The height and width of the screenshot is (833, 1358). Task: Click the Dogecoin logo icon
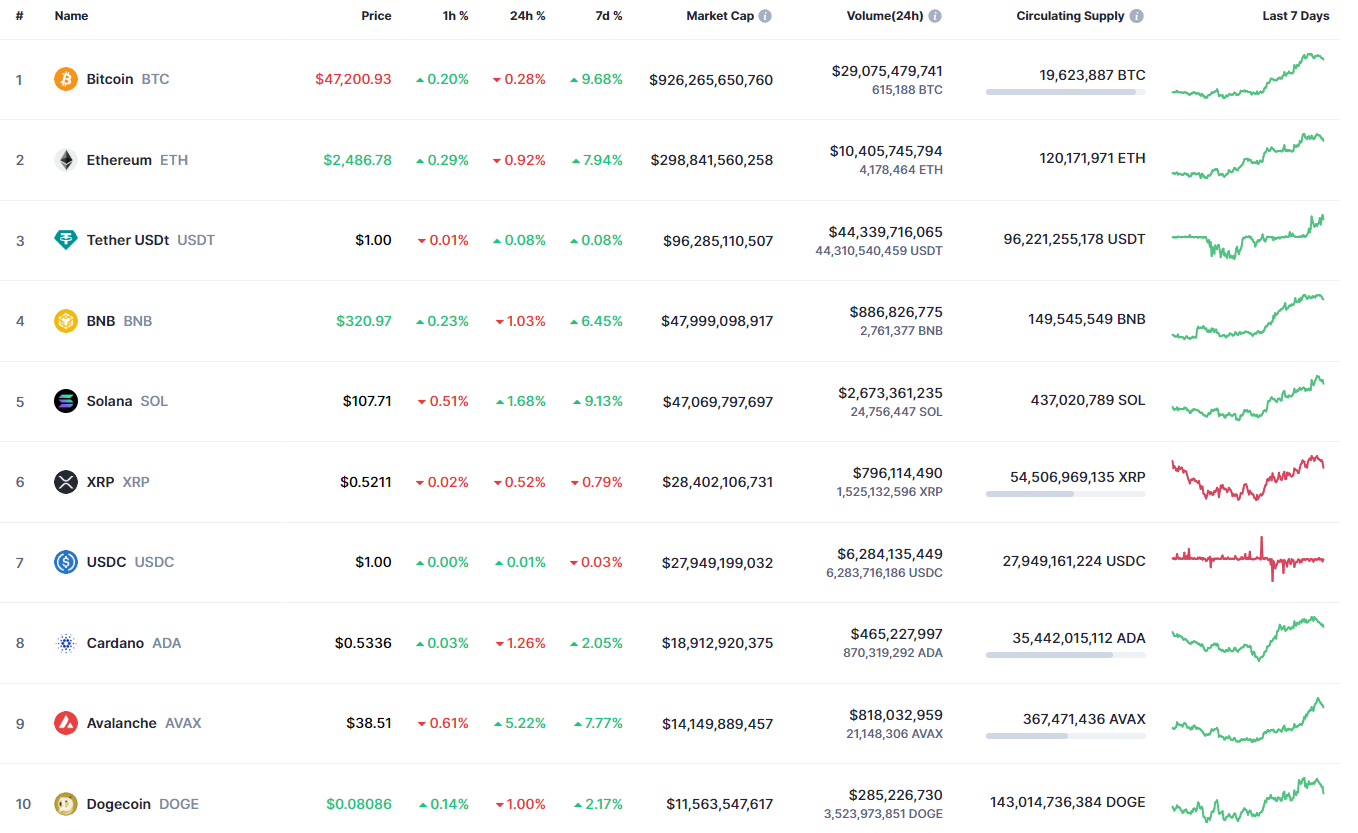[x=66, y=804]
